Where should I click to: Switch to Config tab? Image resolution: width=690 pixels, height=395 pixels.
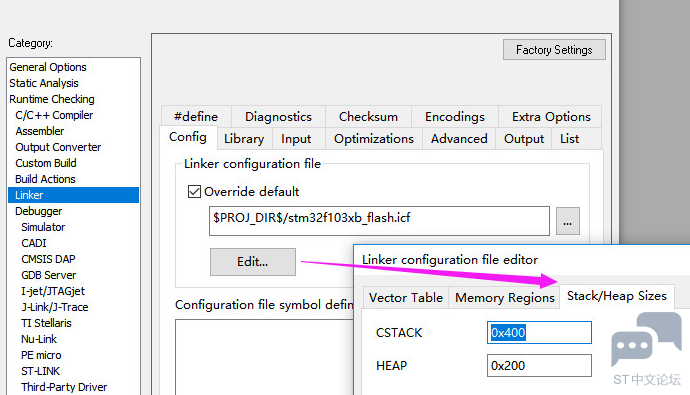point(188,137)
